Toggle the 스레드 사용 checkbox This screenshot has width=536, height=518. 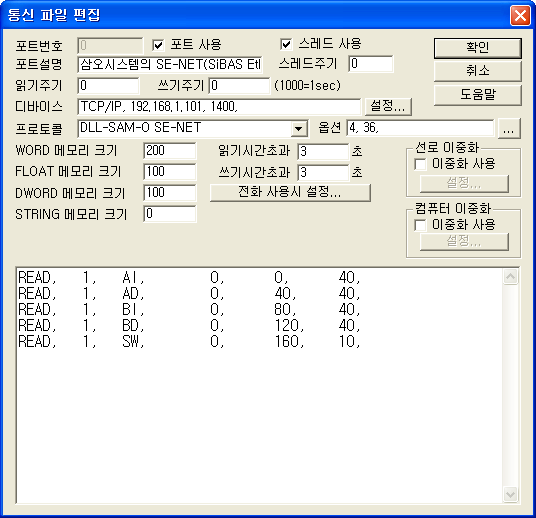click(286, 44)
